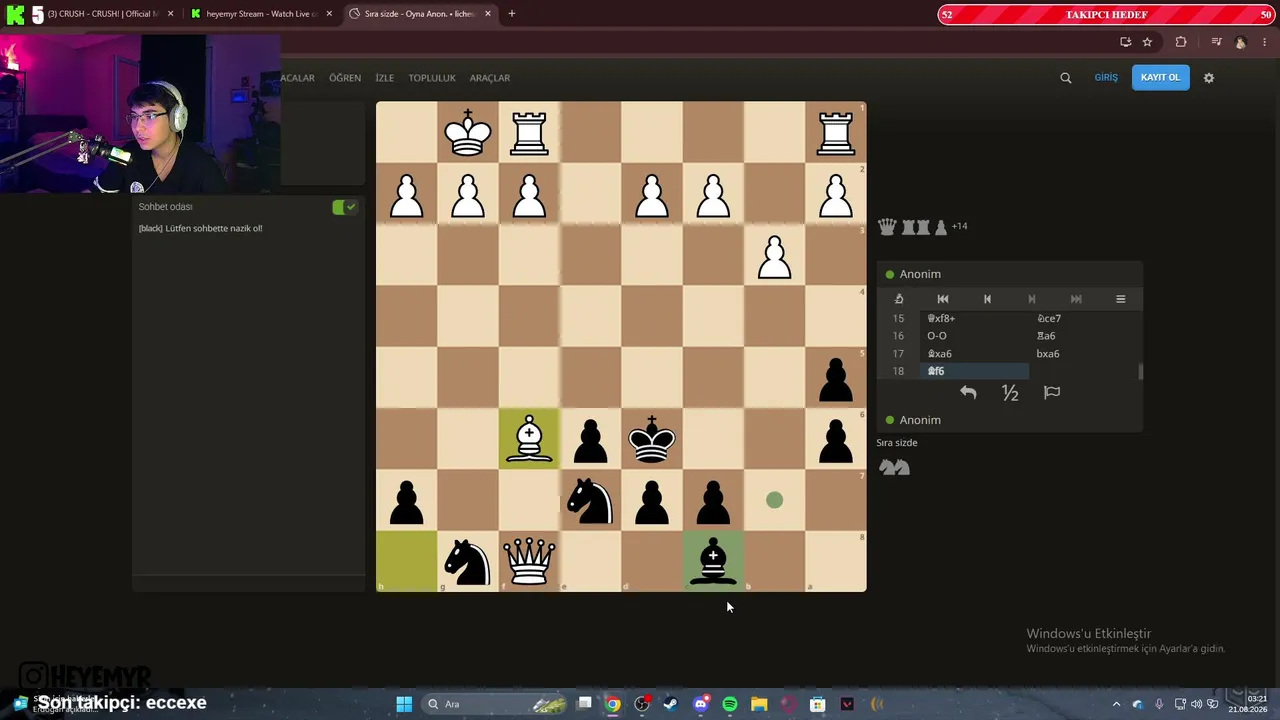Select the black king piece
Image resolution: width=1280 pixels, height=720 pixels.
pos(652,439)
